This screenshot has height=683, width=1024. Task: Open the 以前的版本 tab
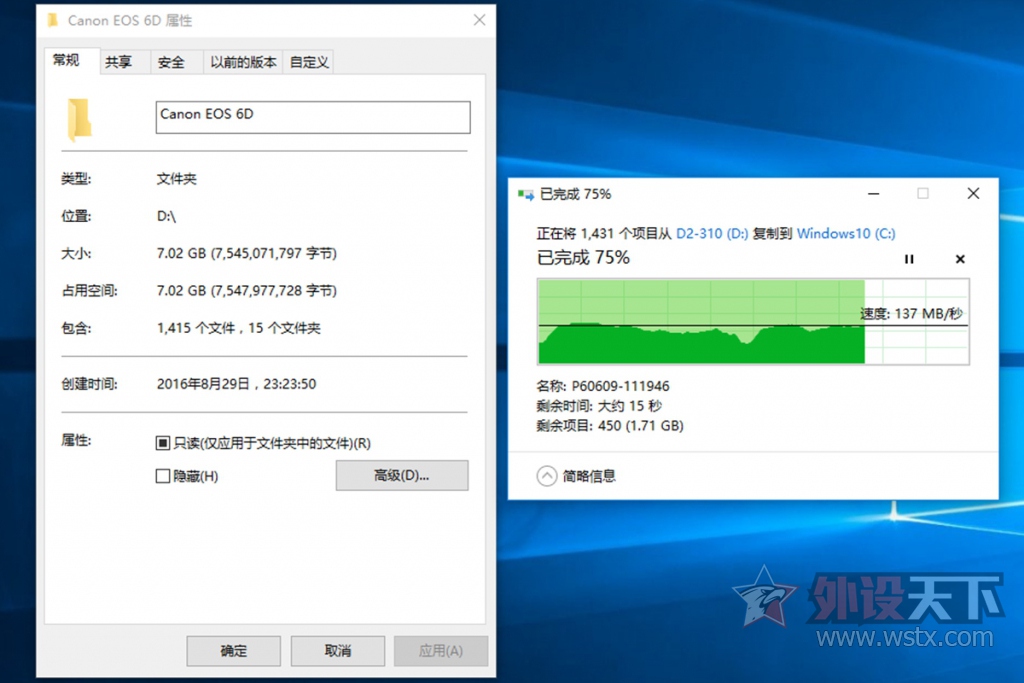(243, 62)
